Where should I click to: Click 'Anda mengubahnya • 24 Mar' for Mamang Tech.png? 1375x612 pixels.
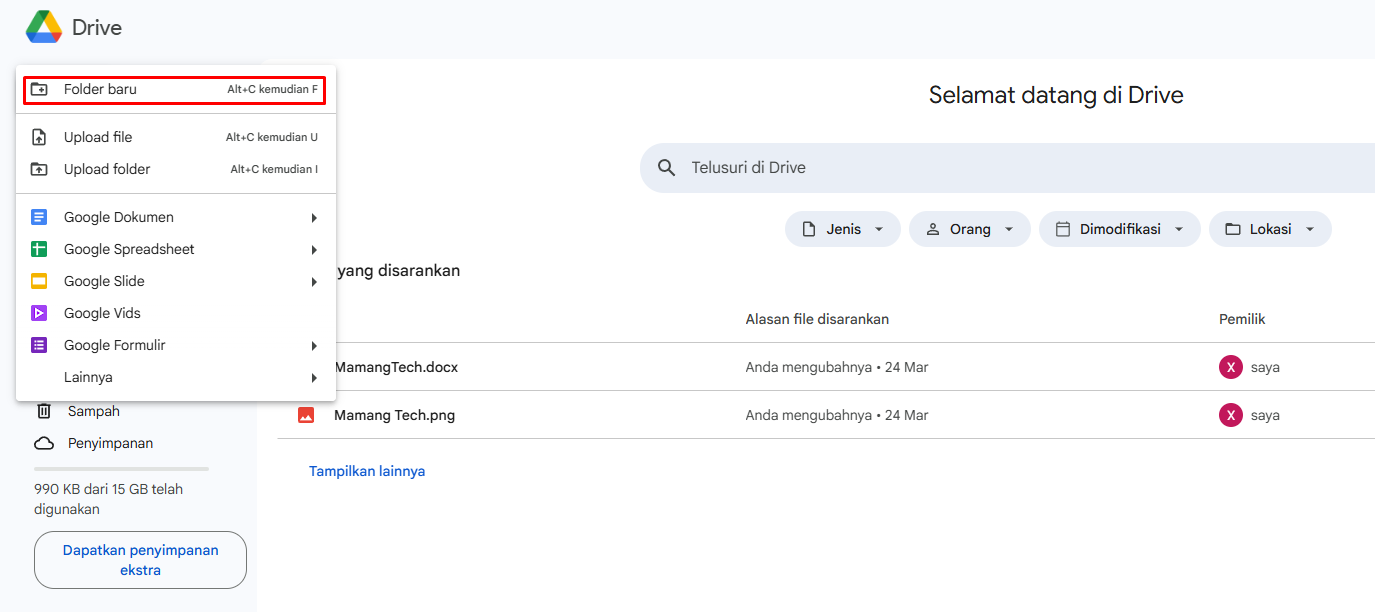click(837, 415)
